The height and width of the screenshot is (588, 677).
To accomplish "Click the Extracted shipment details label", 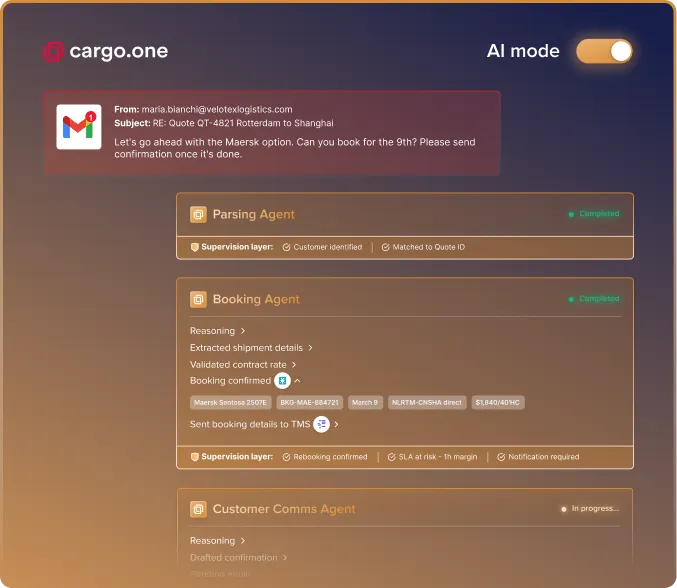I will coord(247,348).
